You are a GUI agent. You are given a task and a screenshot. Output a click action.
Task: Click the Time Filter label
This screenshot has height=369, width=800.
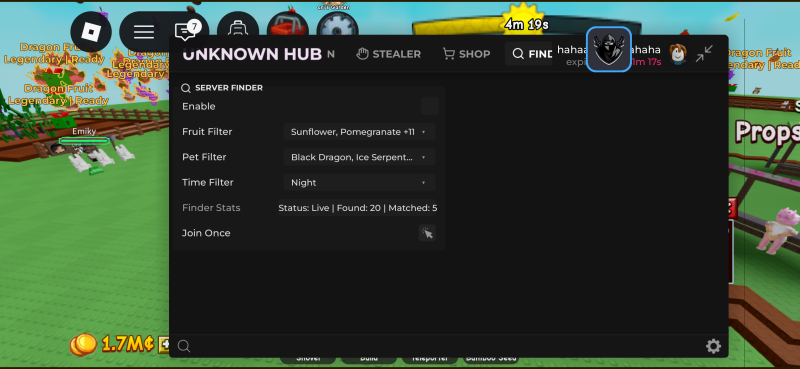pyautogui.click(x=208, y=182)
